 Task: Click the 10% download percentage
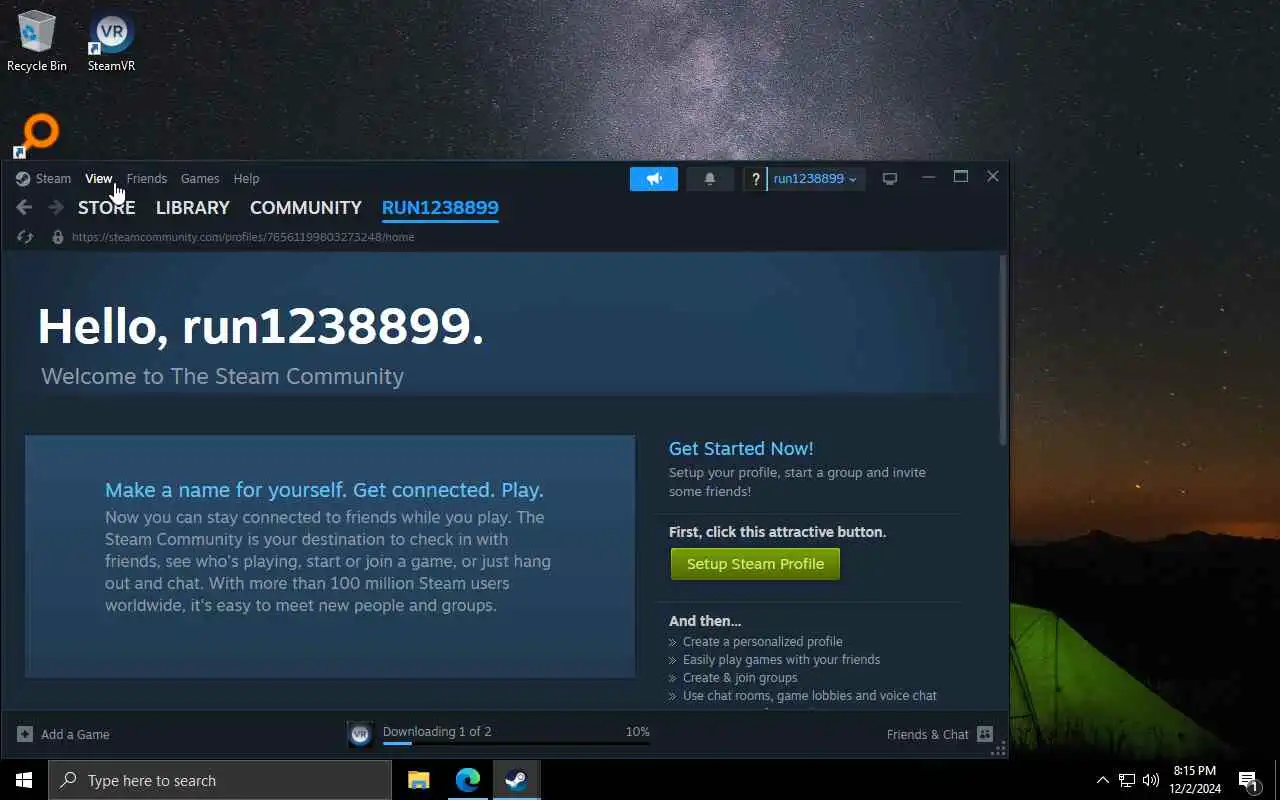[637, 732]
